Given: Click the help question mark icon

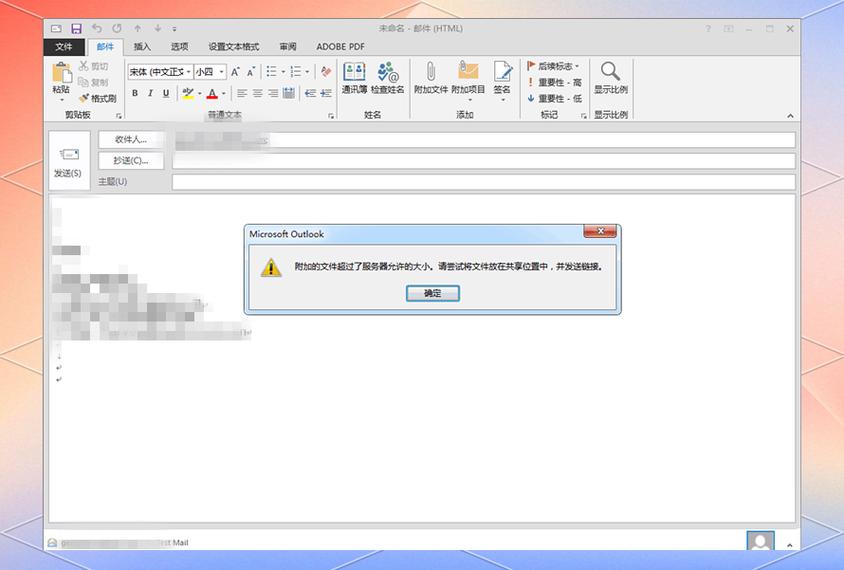Looking at the screenshot, I should 708,29.
